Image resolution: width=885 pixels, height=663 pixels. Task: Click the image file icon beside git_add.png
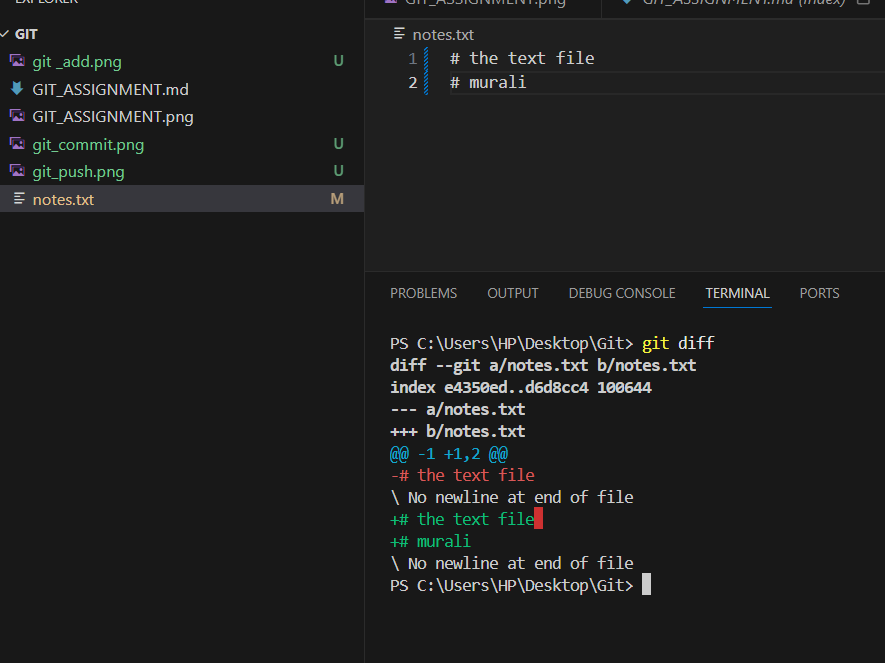click(x=18, y=61)
